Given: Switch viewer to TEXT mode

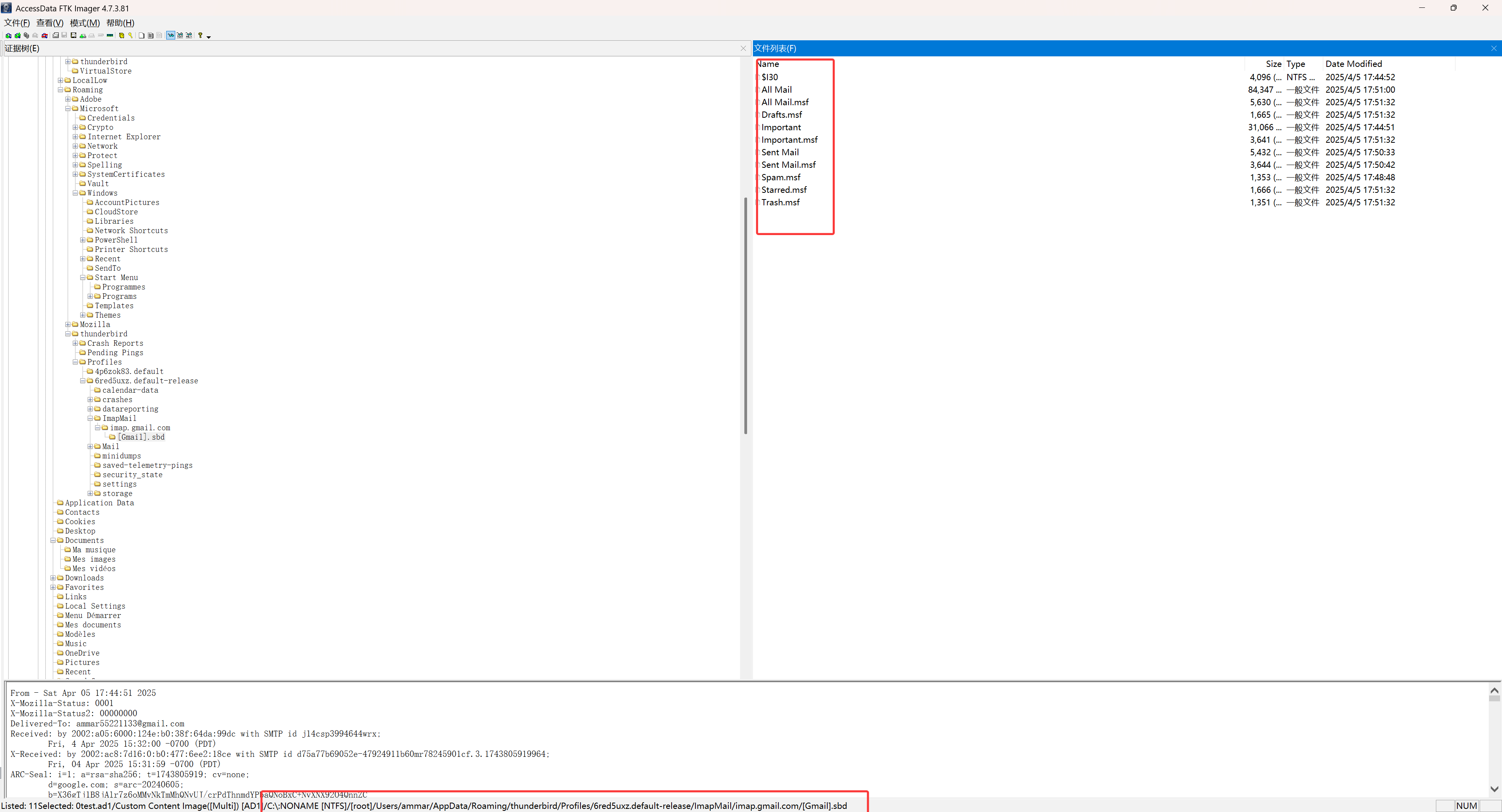Looking at the screenshot, I should pos(180,36).
